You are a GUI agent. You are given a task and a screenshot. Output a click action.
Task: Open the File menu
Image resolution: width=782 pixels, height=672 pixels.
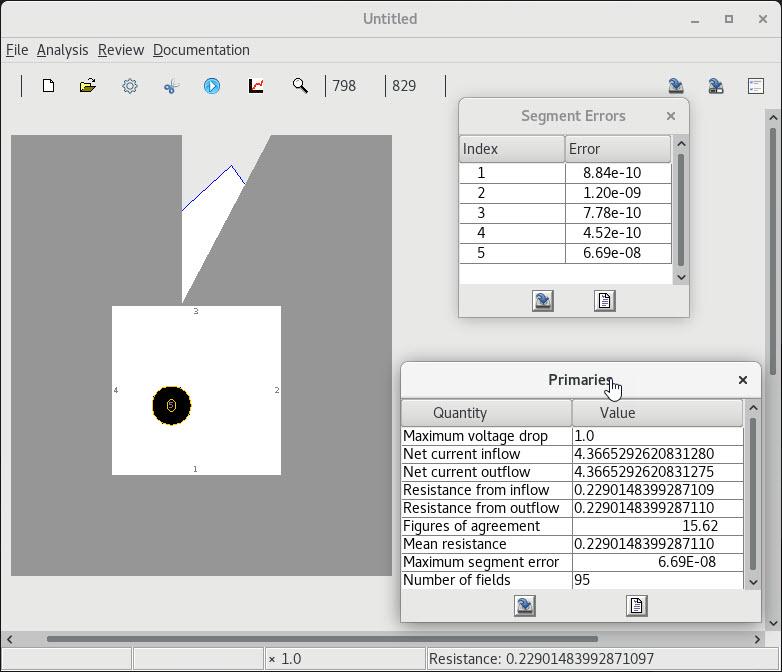[17, 50]
